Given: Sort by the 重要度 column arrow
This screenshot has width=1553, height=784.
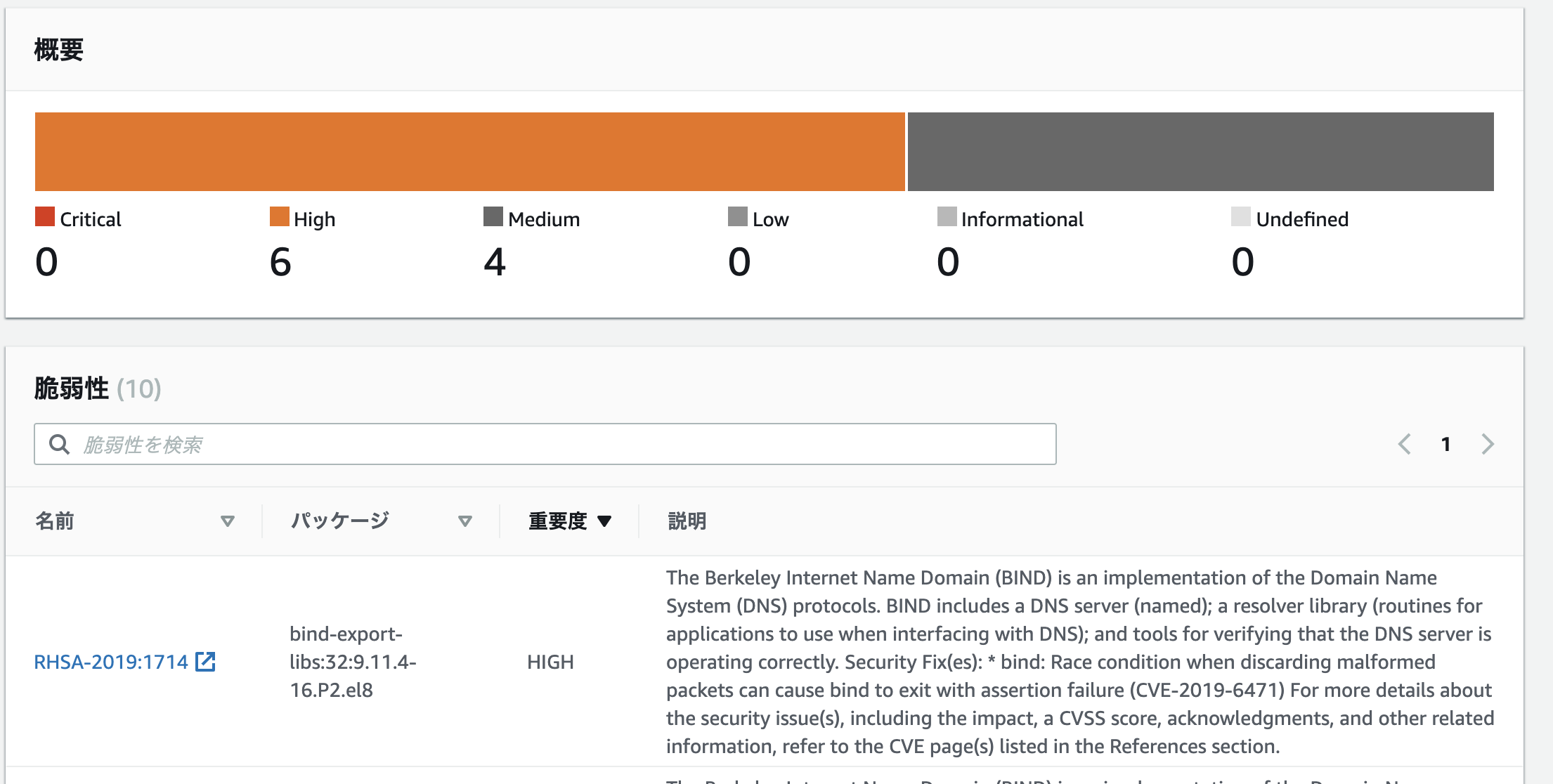Looking at the screenshot, I should click(x=604, y=521).
